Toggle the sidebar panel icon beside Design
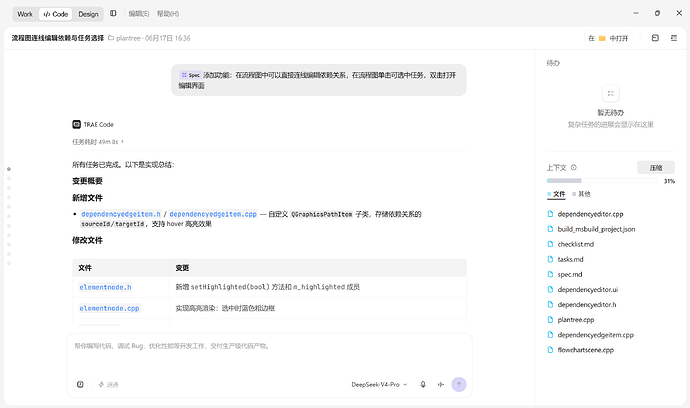 point(113,14)
